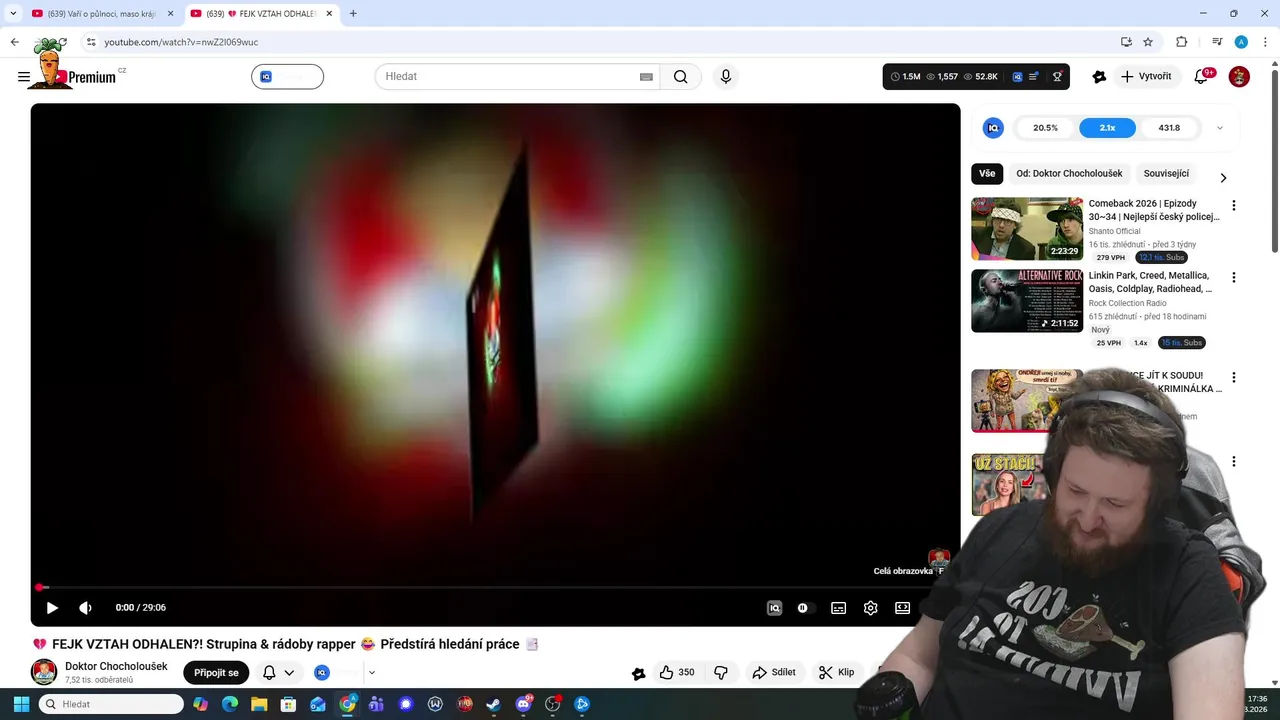Screen dimensions: 1280x720
Task: Expand the vidIQ dropdown arrow below video
Action: coord(372,673)
